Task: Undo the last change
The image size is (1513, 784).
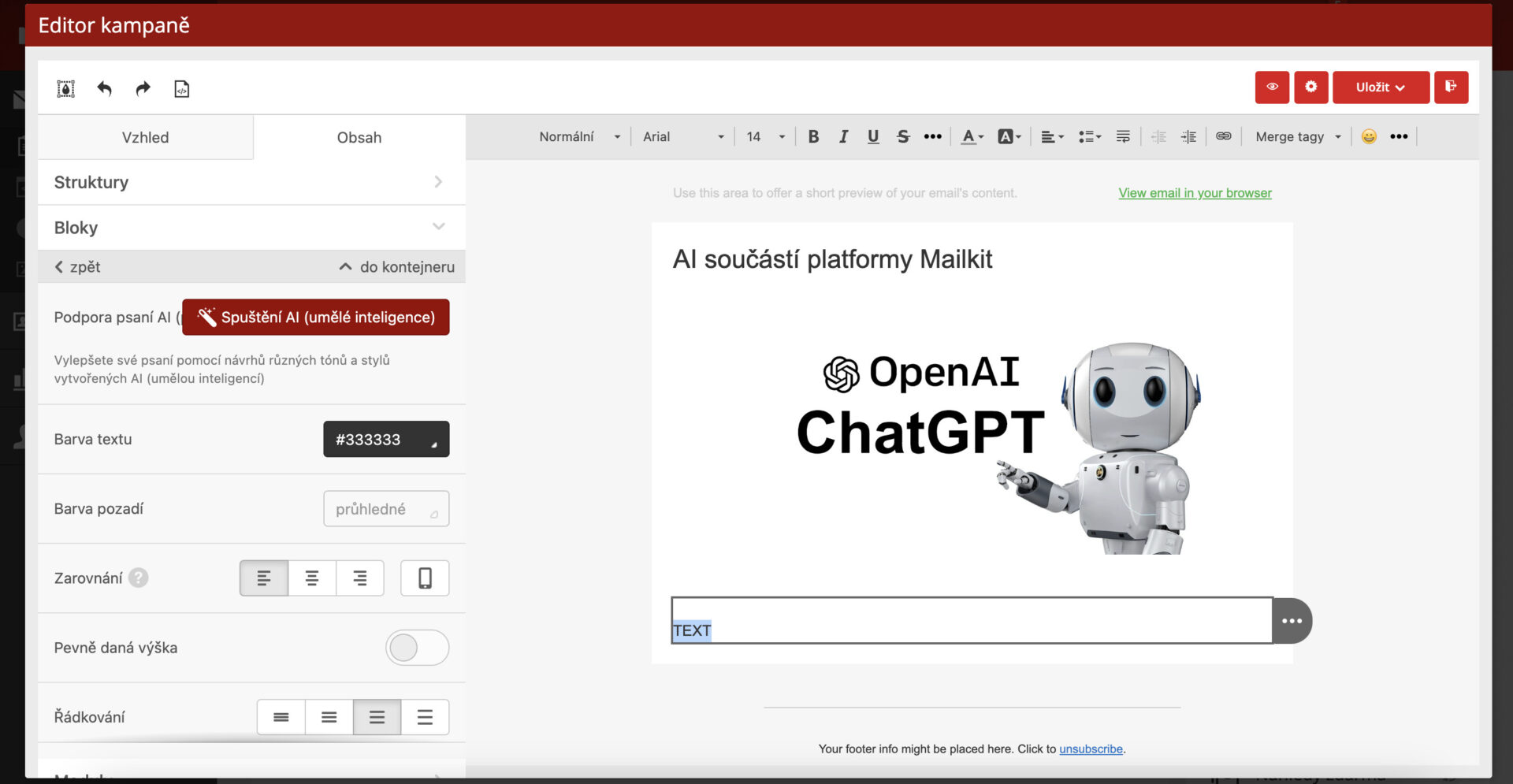Action: pyautogui.click(x=104, y=89)
